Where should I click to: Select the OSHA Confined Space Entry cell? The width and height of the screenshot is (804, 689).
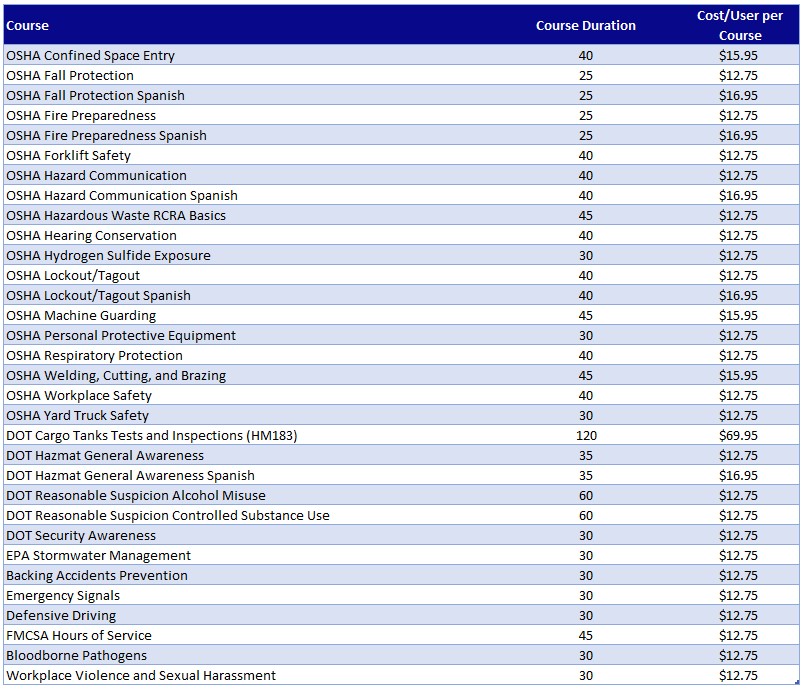[90, 55]
